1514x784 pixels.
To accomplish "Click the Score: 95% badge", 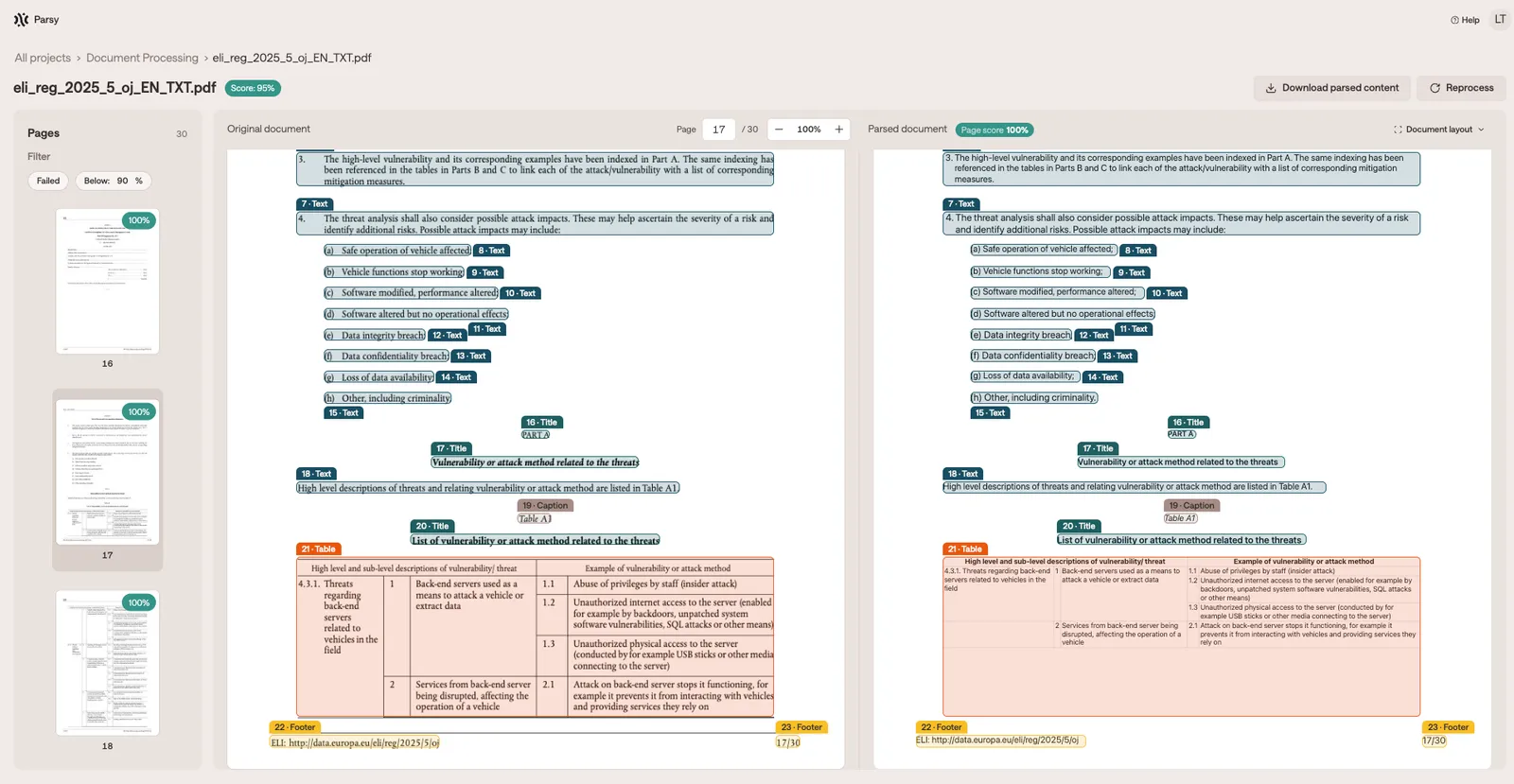I will (x=253, y=88).
